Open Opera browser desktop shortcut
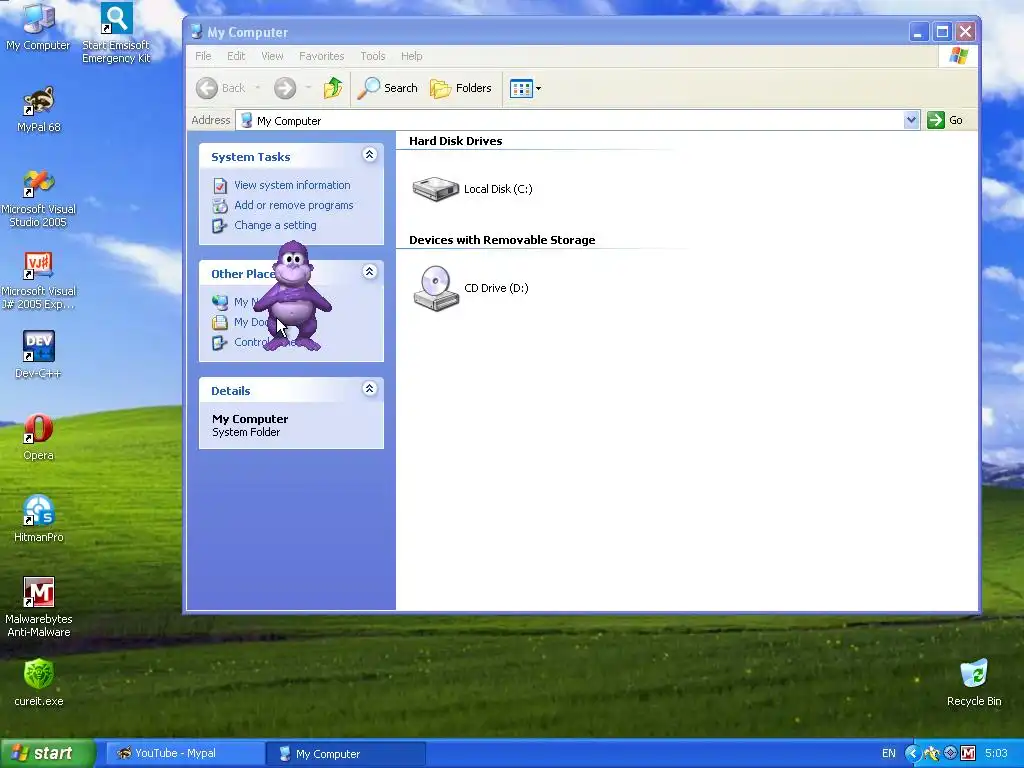Screen dimensions: 1024x768 coord(39,437)
